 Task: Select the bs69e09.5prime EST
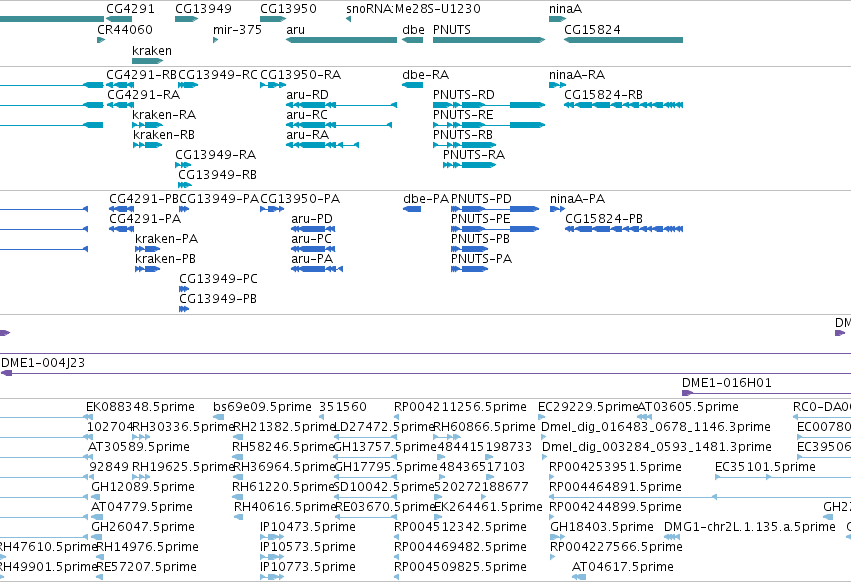tap(218, 417)
